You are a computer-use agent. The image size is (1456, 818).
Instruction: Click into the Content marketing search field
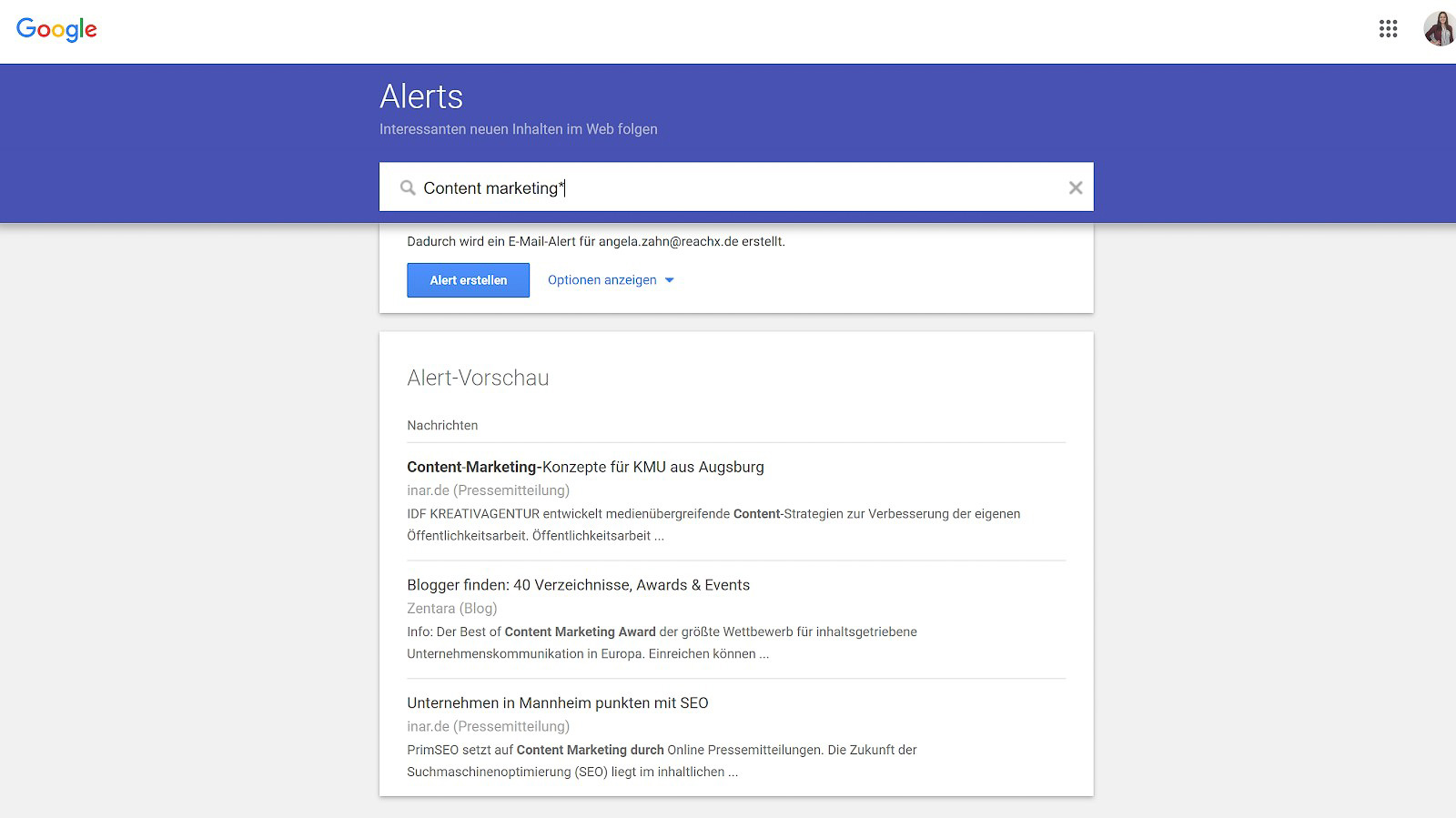pyautogui.click(x=728, y=188)
